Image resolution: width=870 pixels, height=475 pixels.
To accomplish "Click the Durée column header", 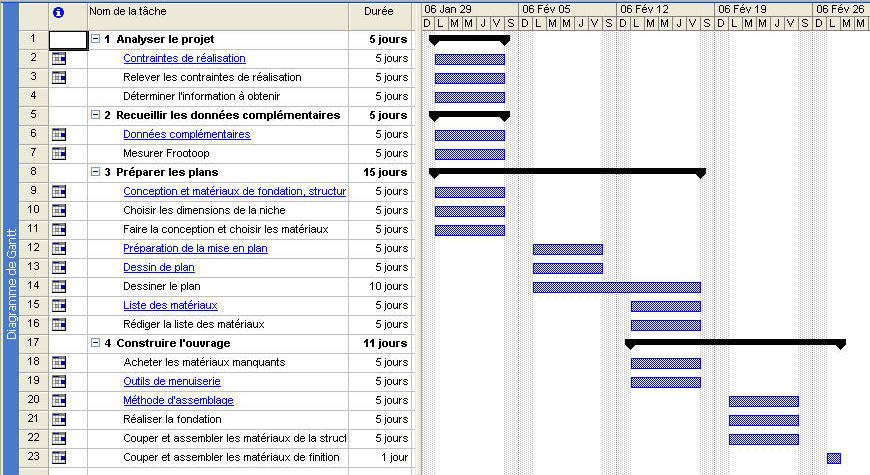I will click(381, 16).
